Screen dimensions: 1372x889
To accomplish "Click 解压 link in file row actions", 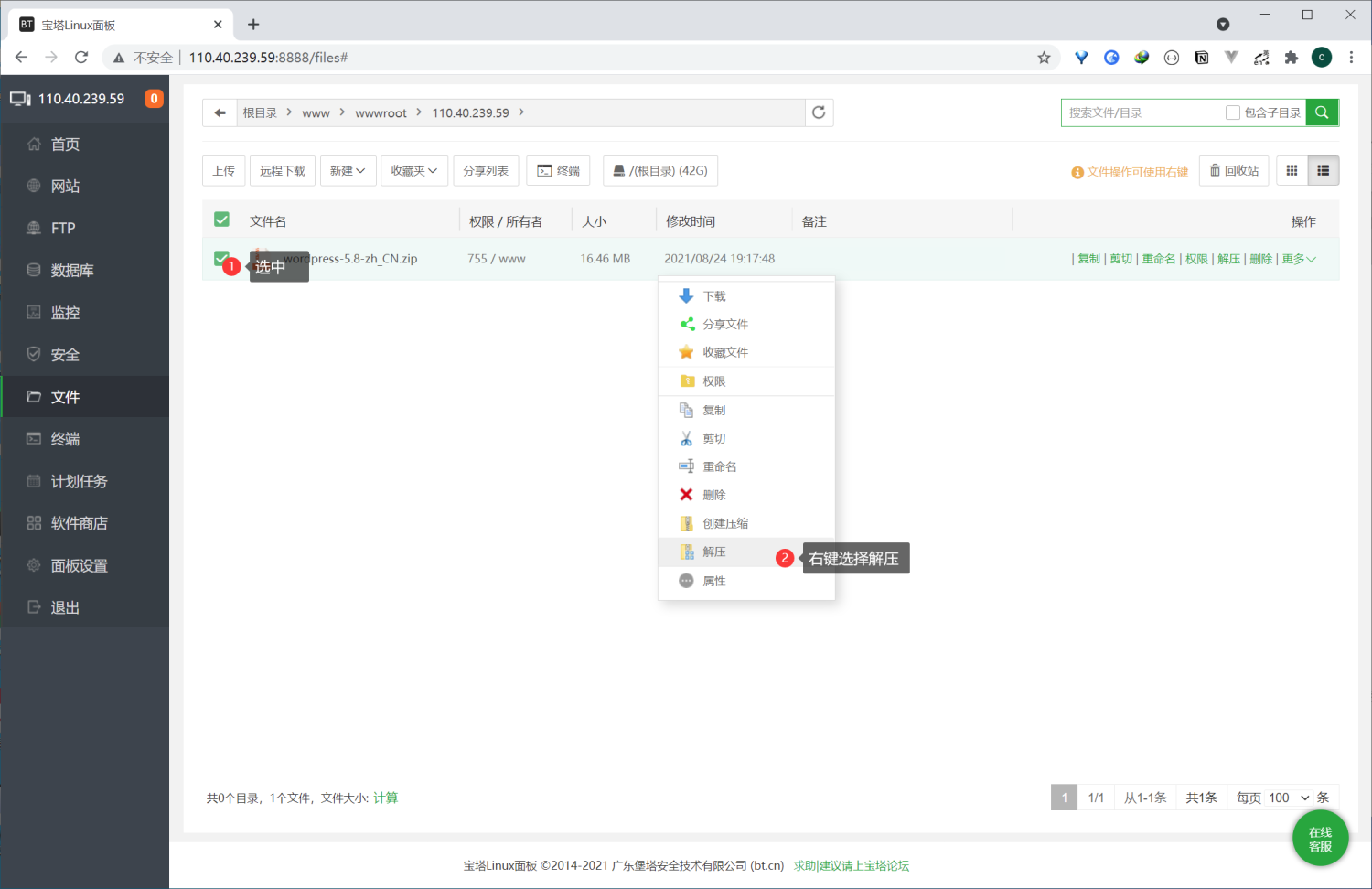I will (1228, 259).
